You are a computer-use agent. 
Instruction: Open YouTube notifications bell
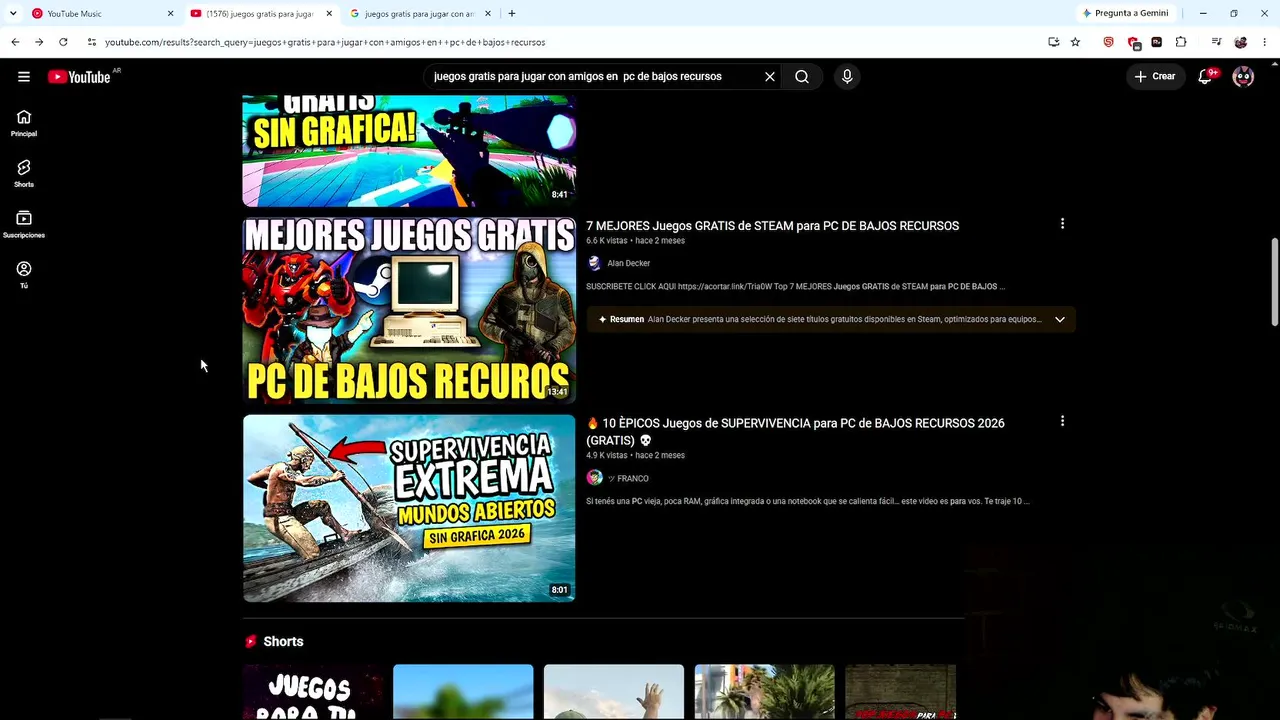tap(1206, 77)
